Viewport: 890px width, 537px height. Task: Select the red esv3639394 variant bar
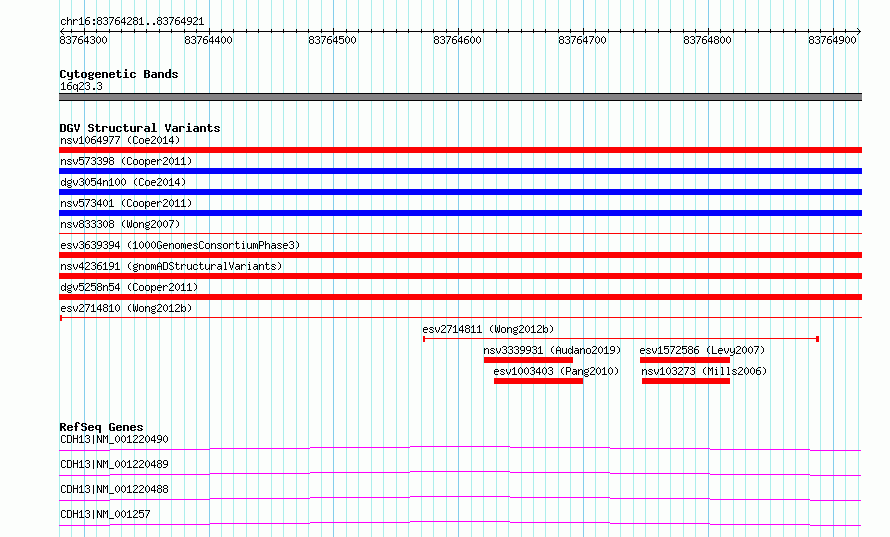460,255
